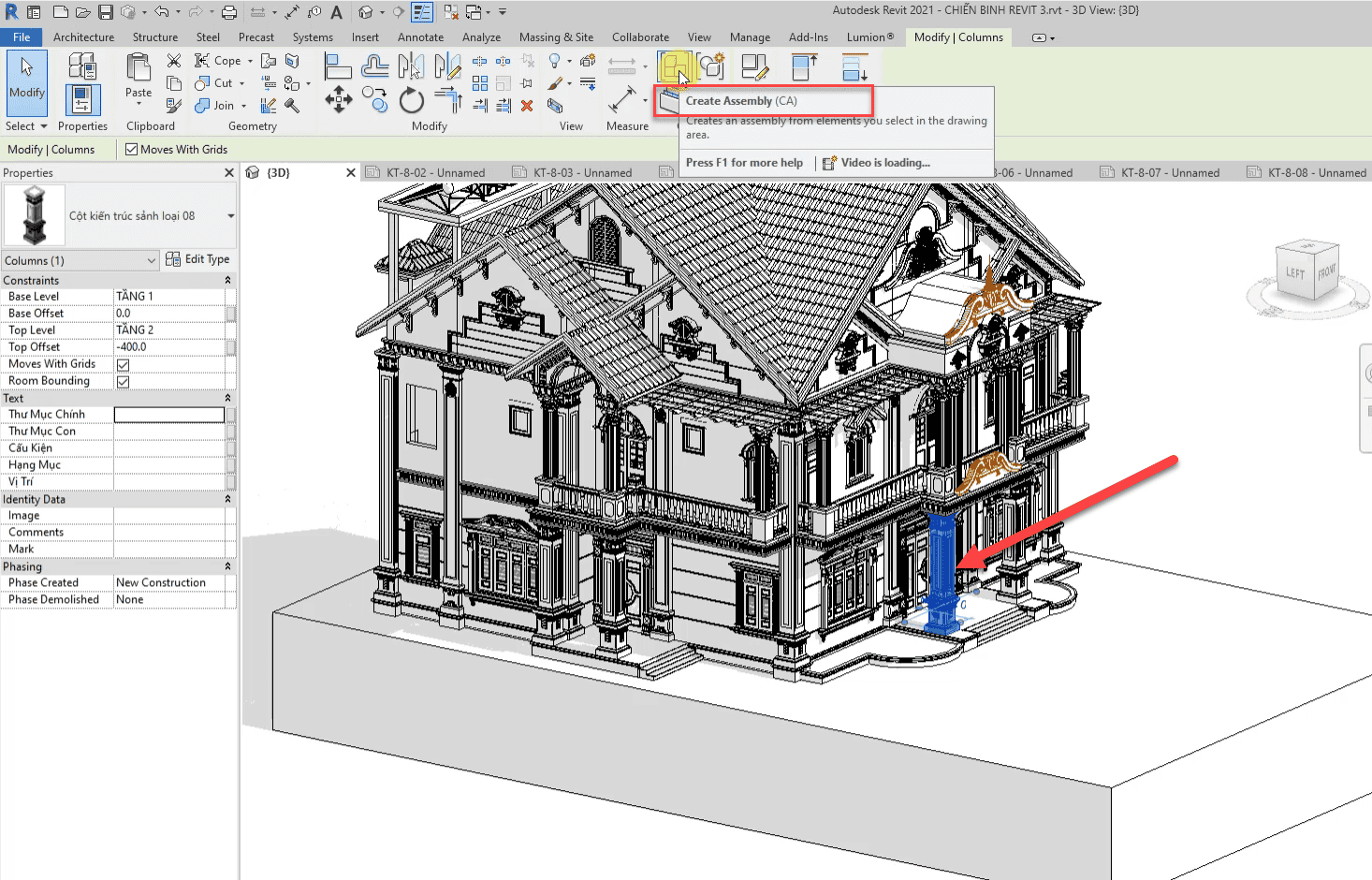Select the Mirror Draw Axis tool
The image size is (1372, 880).
(447, 66)
